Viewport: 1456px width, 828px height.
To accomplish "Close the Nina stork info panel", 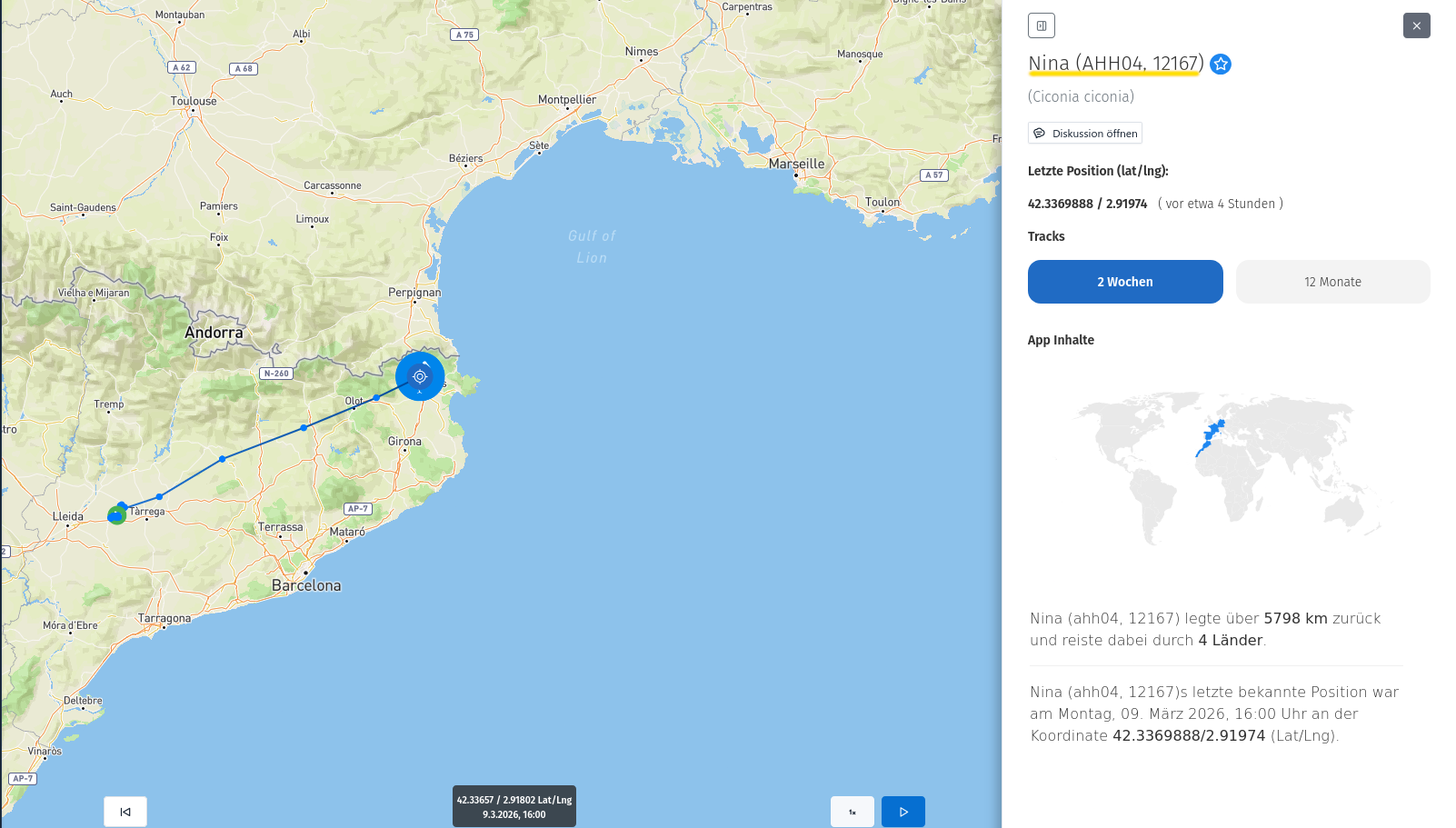I will coord(1416,25).
